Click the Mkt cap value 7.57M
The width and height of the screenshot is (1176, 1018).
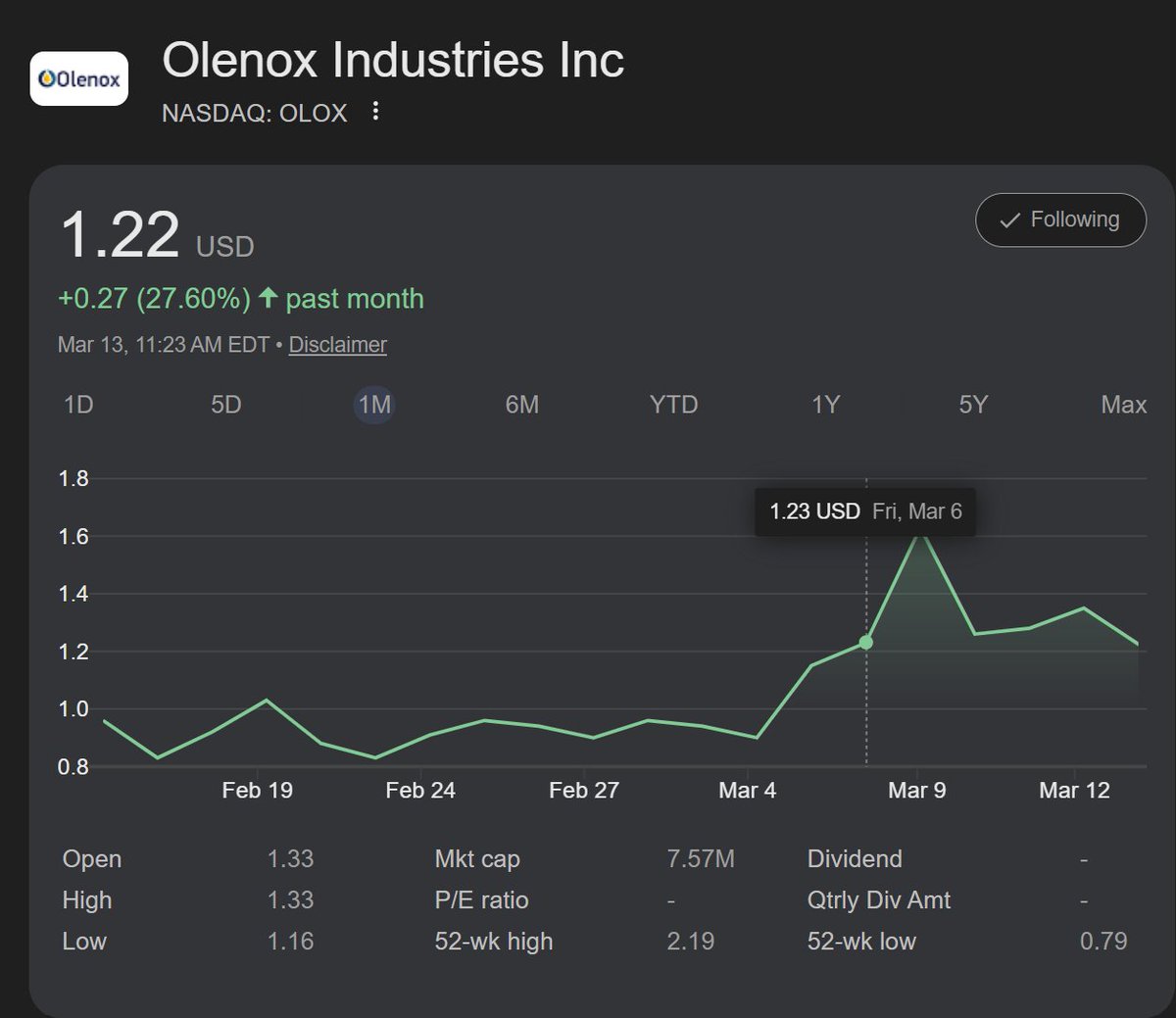click(701, 859)
